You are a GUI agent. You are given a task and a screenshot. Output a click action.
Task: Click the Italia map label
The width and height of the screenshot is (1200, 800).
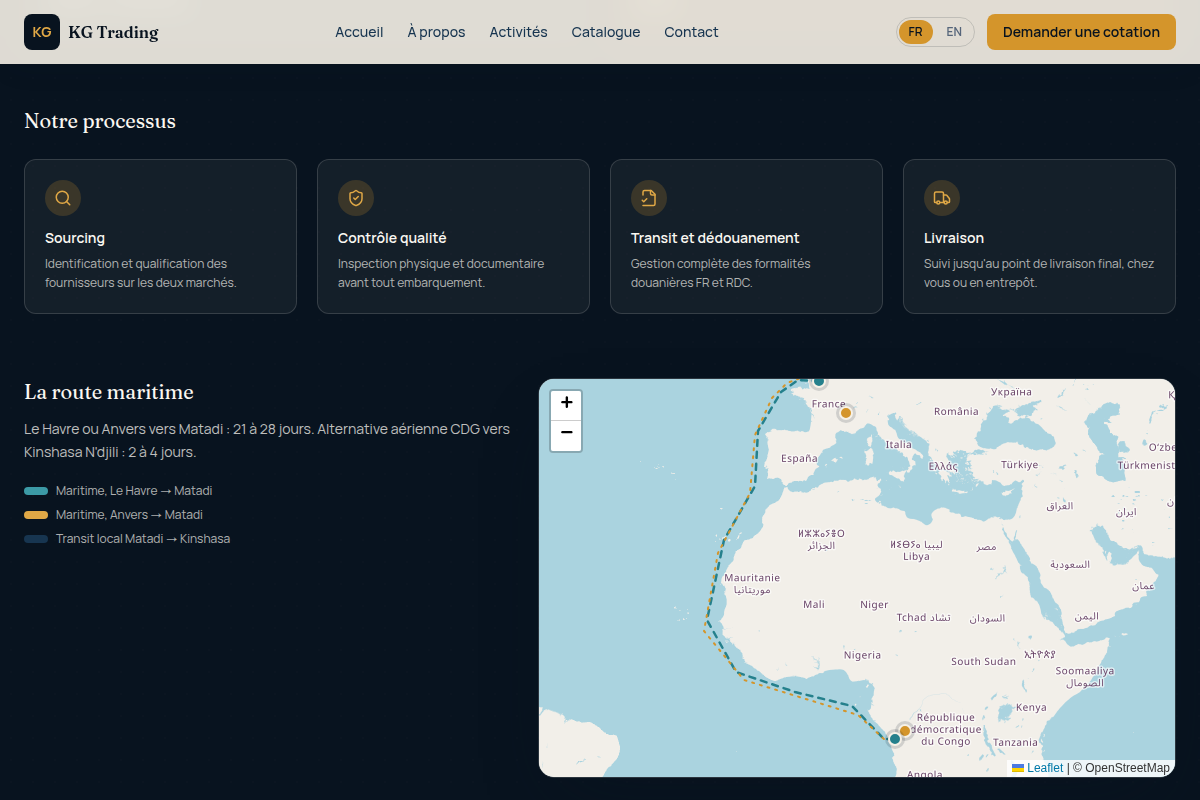pos(898,444)
